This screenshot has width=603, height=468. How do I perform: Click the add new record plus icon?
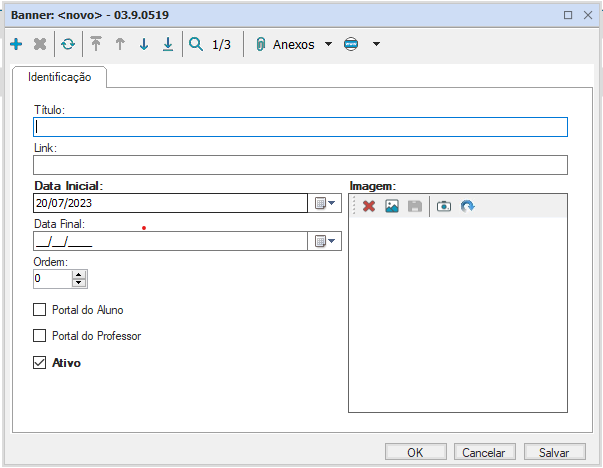(x=16, y=45)
